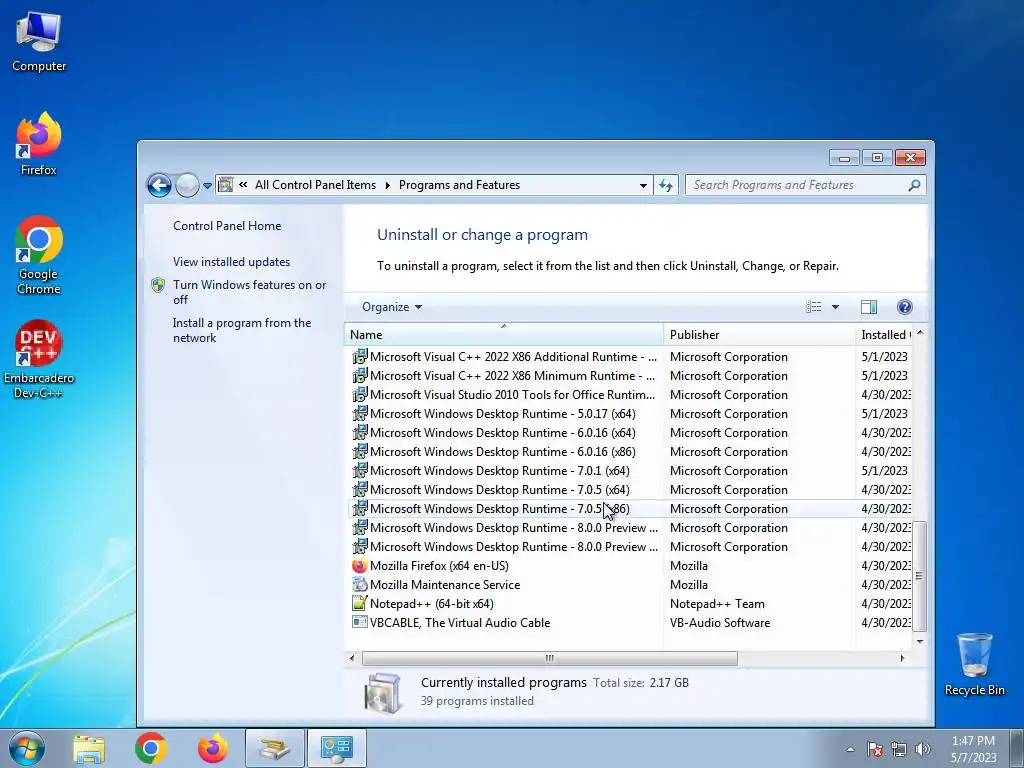The width and height of the screenshot is (1024, 768).
Task: Open Install a program from the network
Action: (242, 330)
